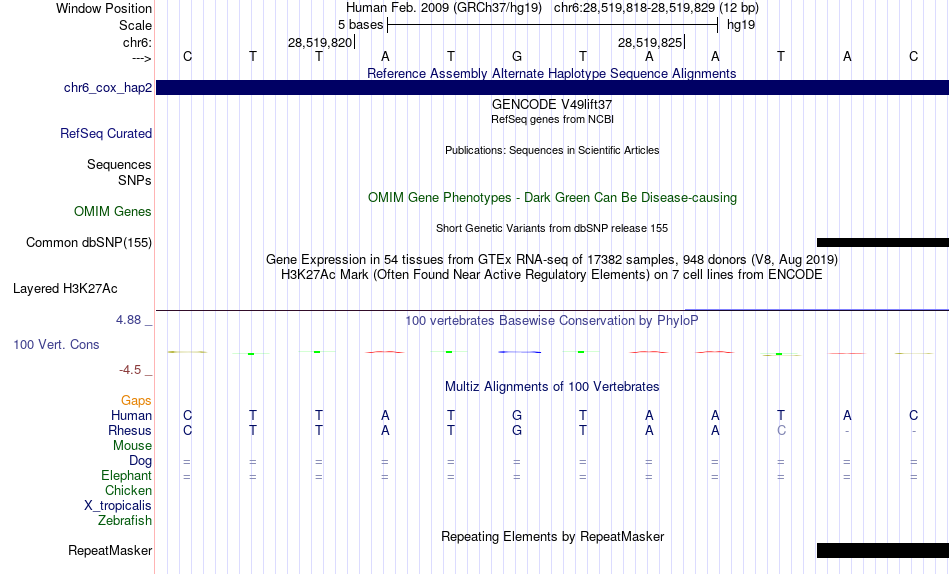Click the 28,519,820 coordinate marker
This screenshot has width=950, height=574.
pyautogui.click(x=320, y=42)
